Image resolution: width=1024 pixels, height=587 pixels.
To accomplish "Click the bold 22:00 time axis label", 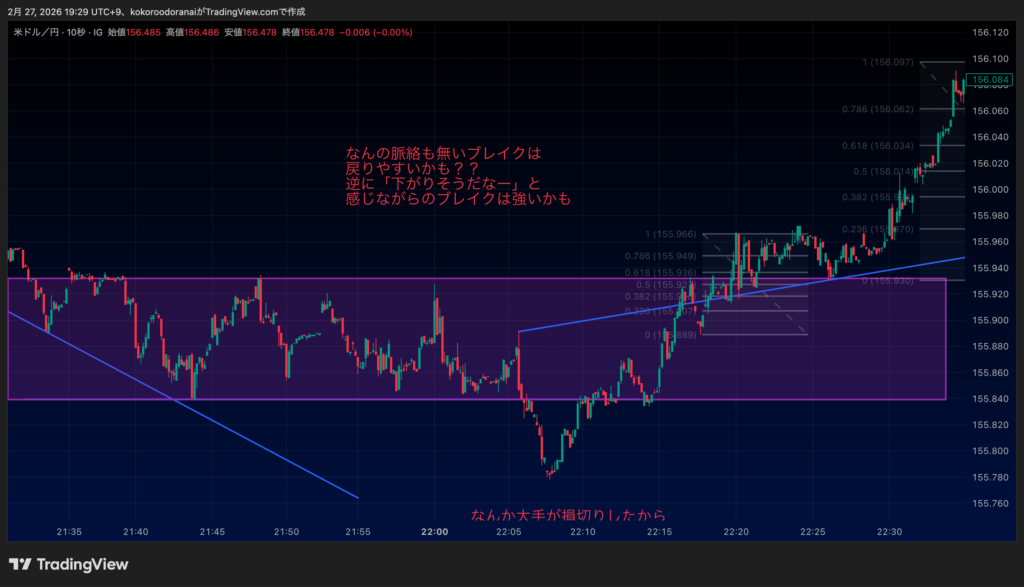I will (434, 532).
